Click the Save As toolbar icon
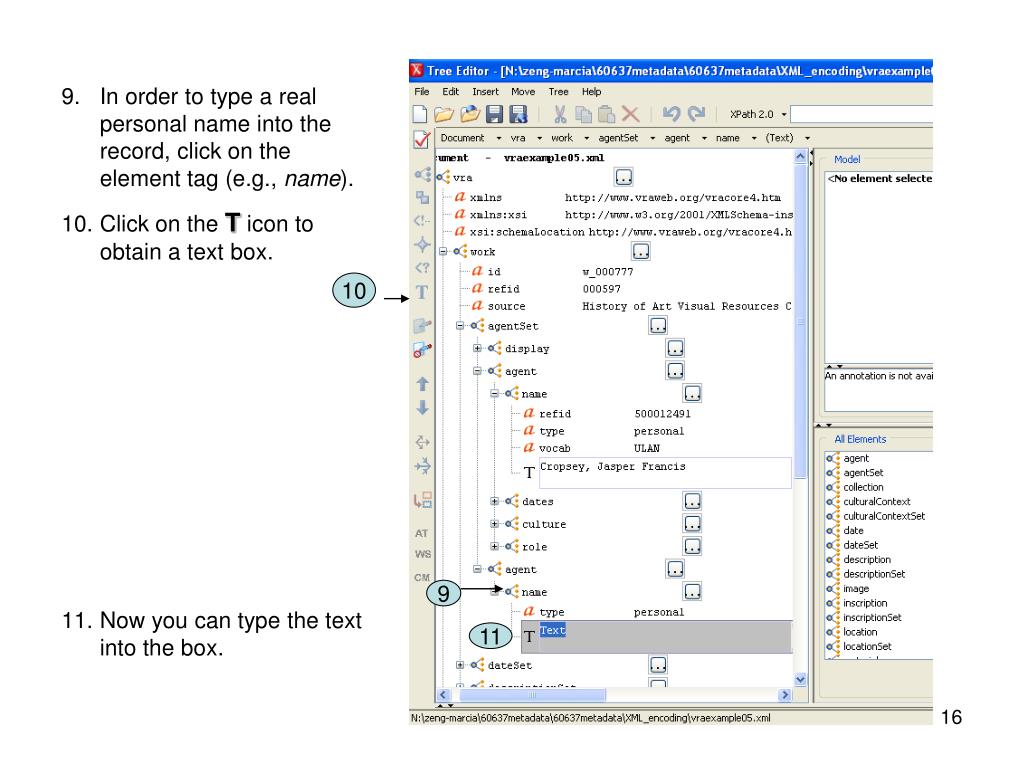The image size is (1024, 768). [x=519, y=114]
